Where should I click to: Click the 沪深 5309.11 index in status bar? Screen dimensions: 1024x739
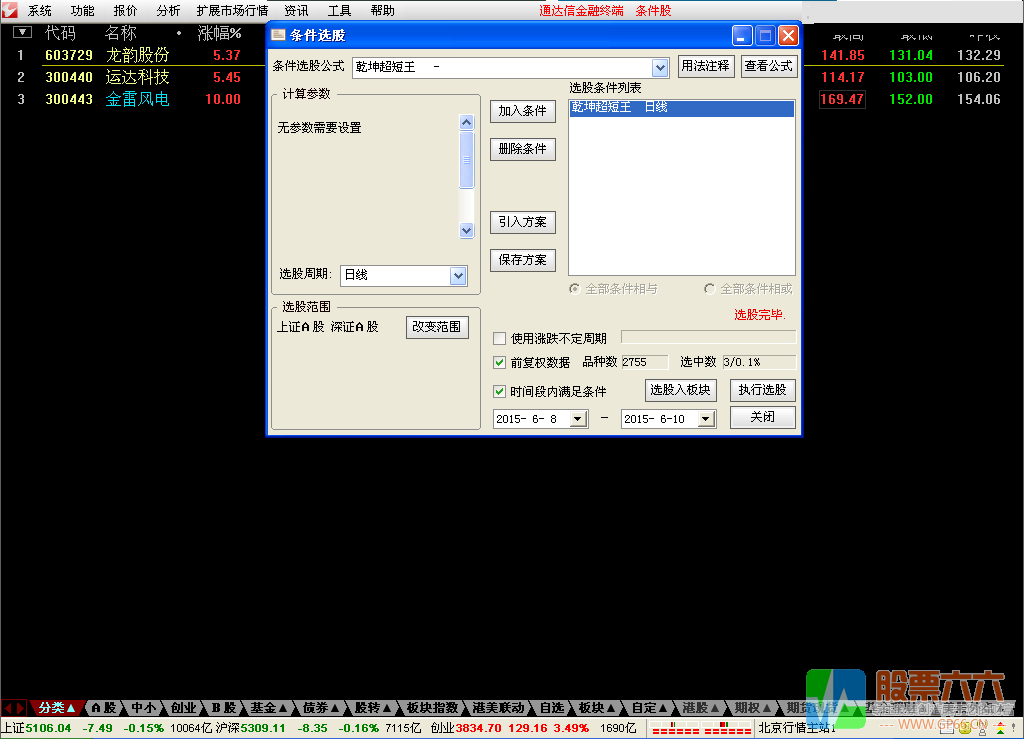(x=251, y=728)
